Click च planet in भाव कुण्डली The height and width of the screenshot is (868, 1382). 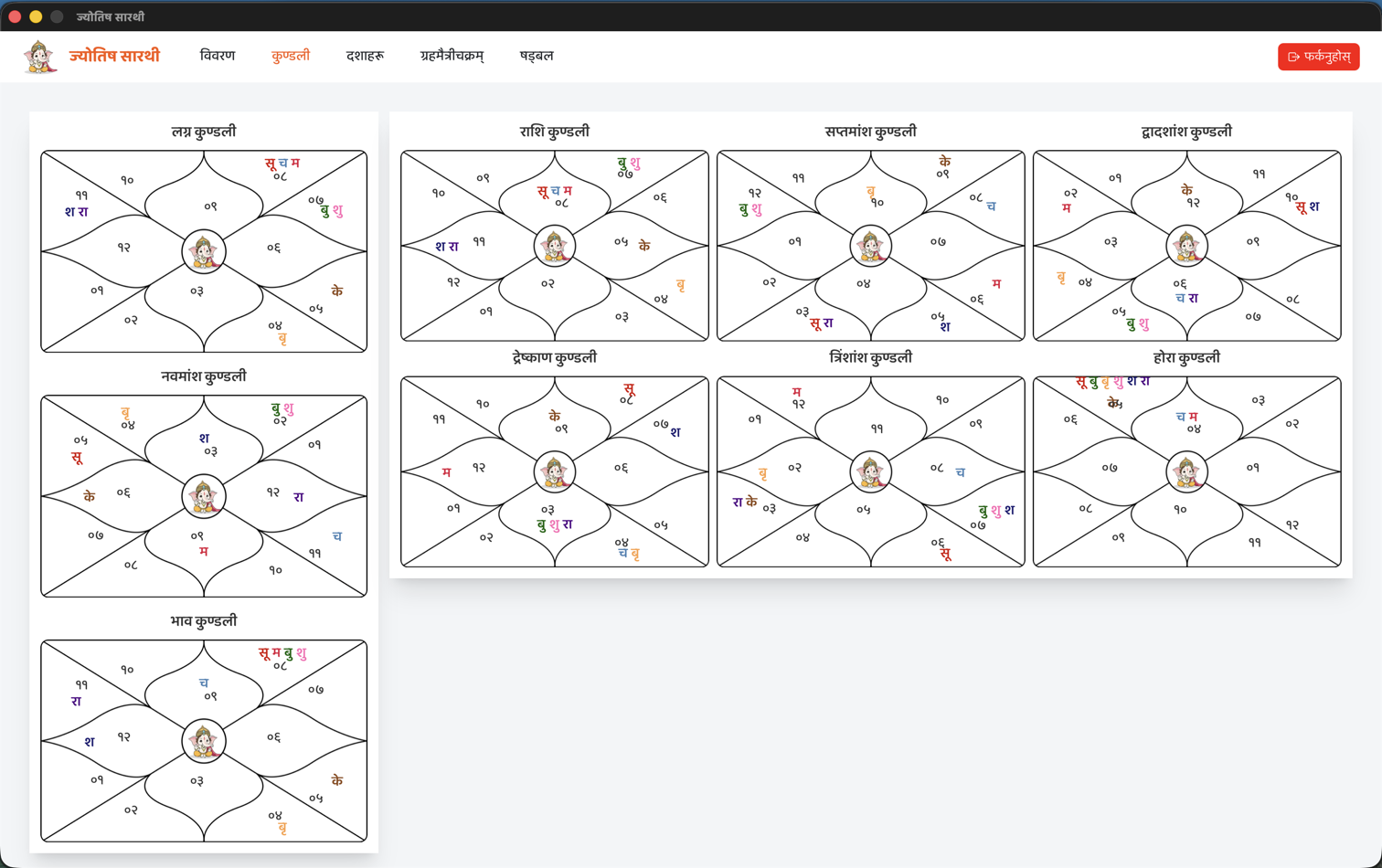click(x=204, y=683)
